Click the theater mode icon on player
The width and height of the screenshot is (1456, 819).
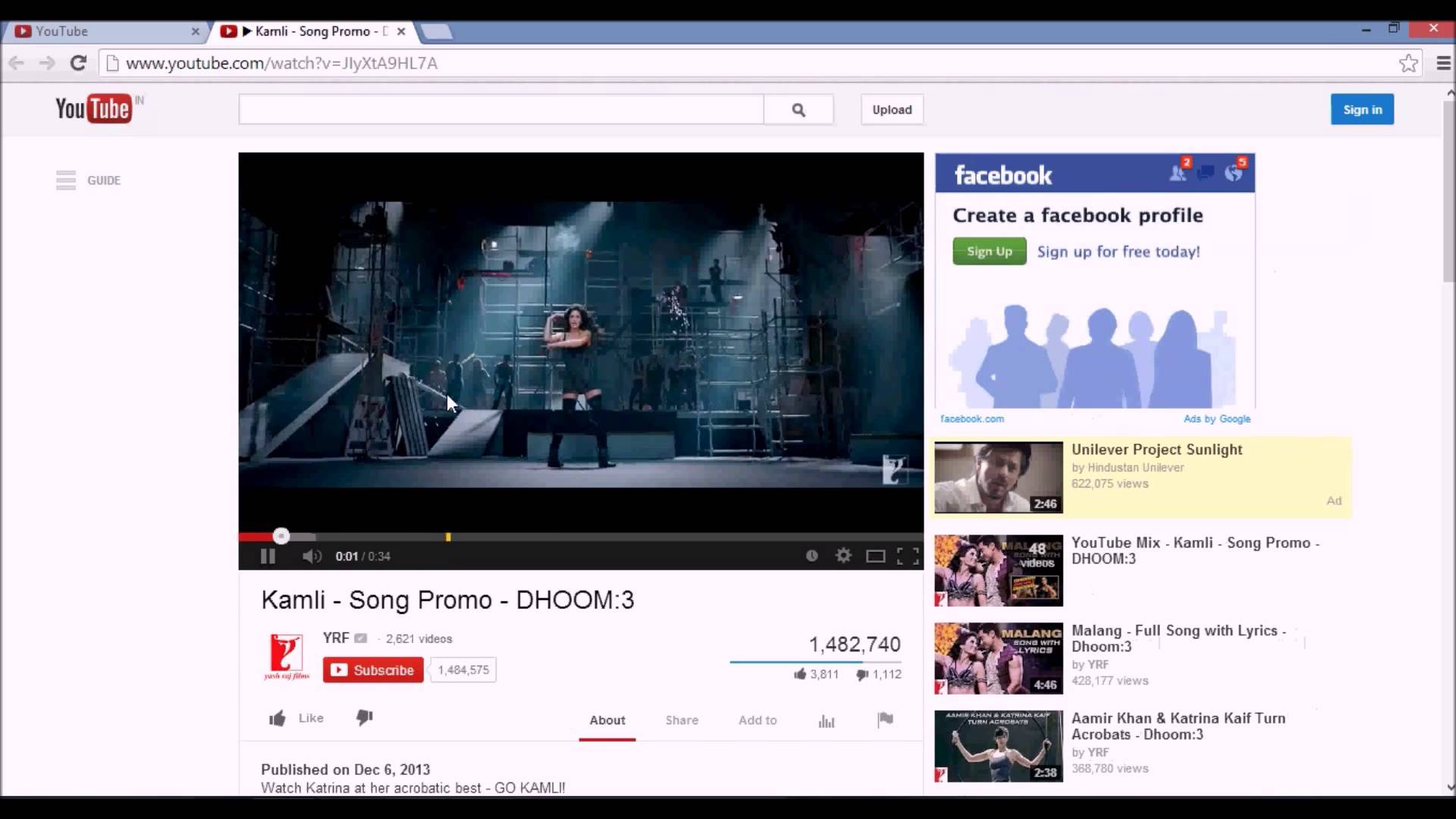pos(873,556)
